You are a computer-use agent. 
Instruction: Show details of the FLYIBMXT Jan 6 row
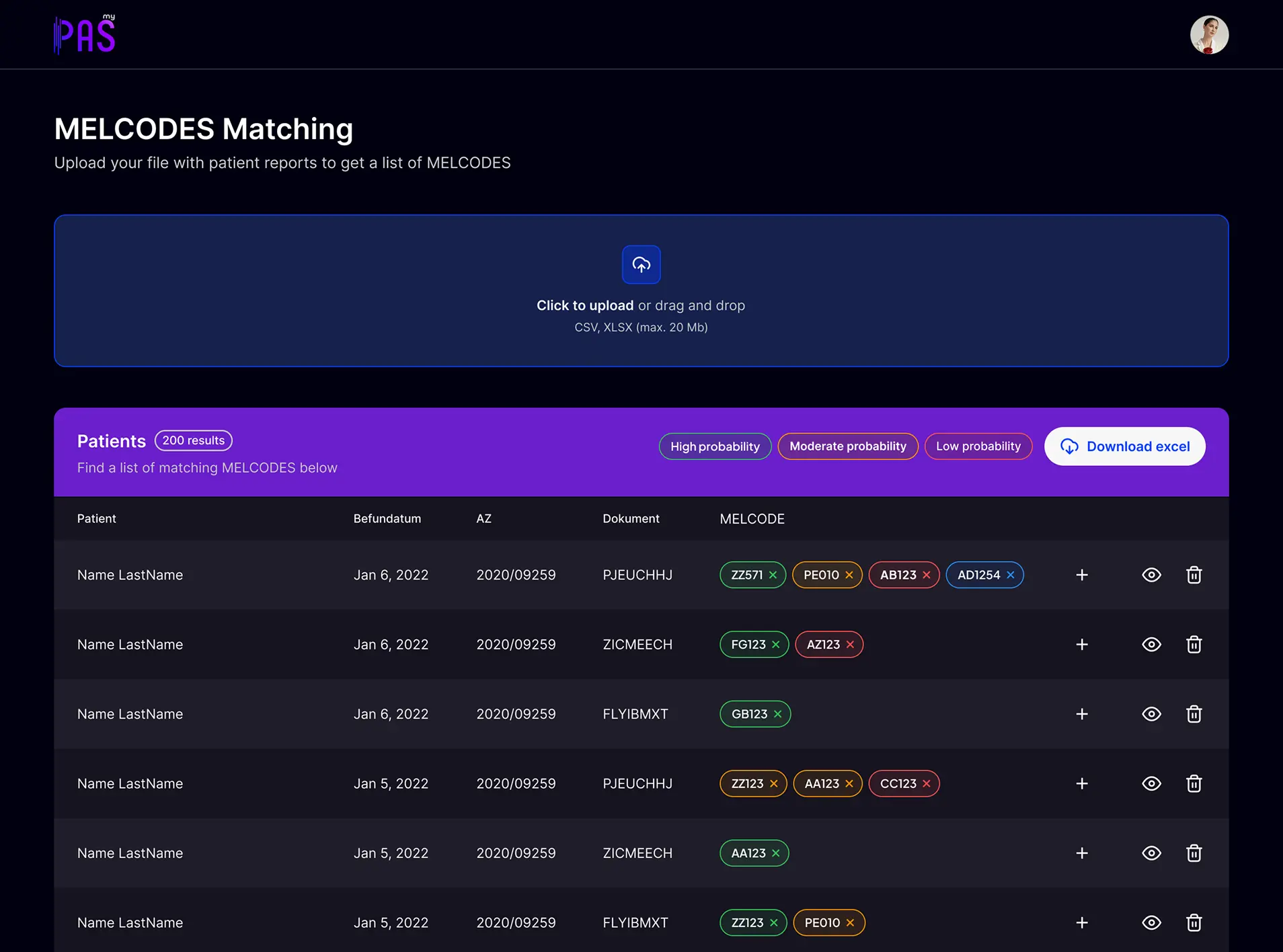pyautogui.click(x=1151, y=714)
